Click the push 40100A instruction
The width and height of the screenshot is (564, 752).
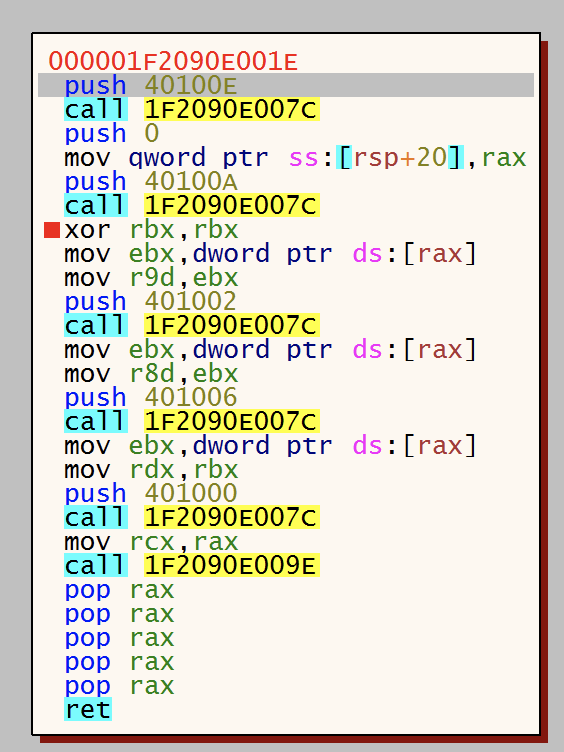[x=151, y=181]
